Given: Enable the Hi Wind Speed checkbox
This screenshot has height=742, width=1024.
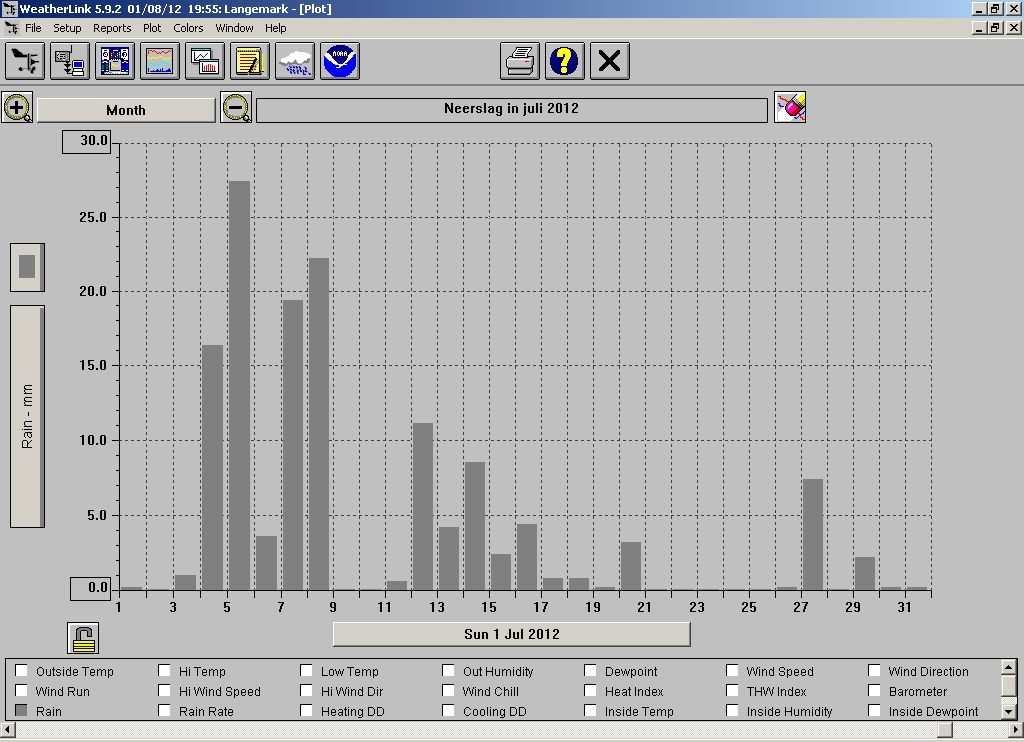Looking at the screenshot, I should coord(164,690).
